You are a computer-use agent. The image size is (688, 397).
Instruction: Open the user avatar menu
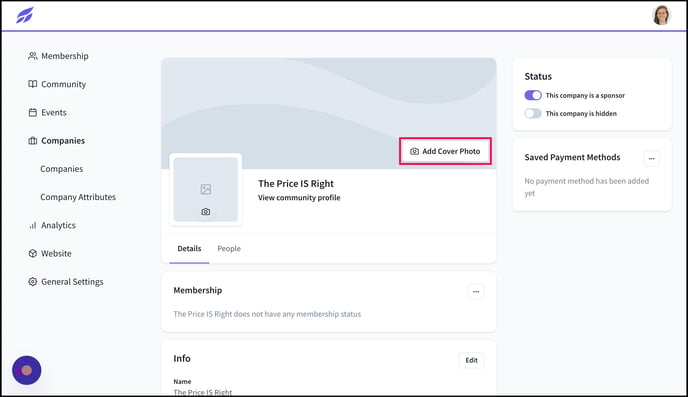[661, 15]
